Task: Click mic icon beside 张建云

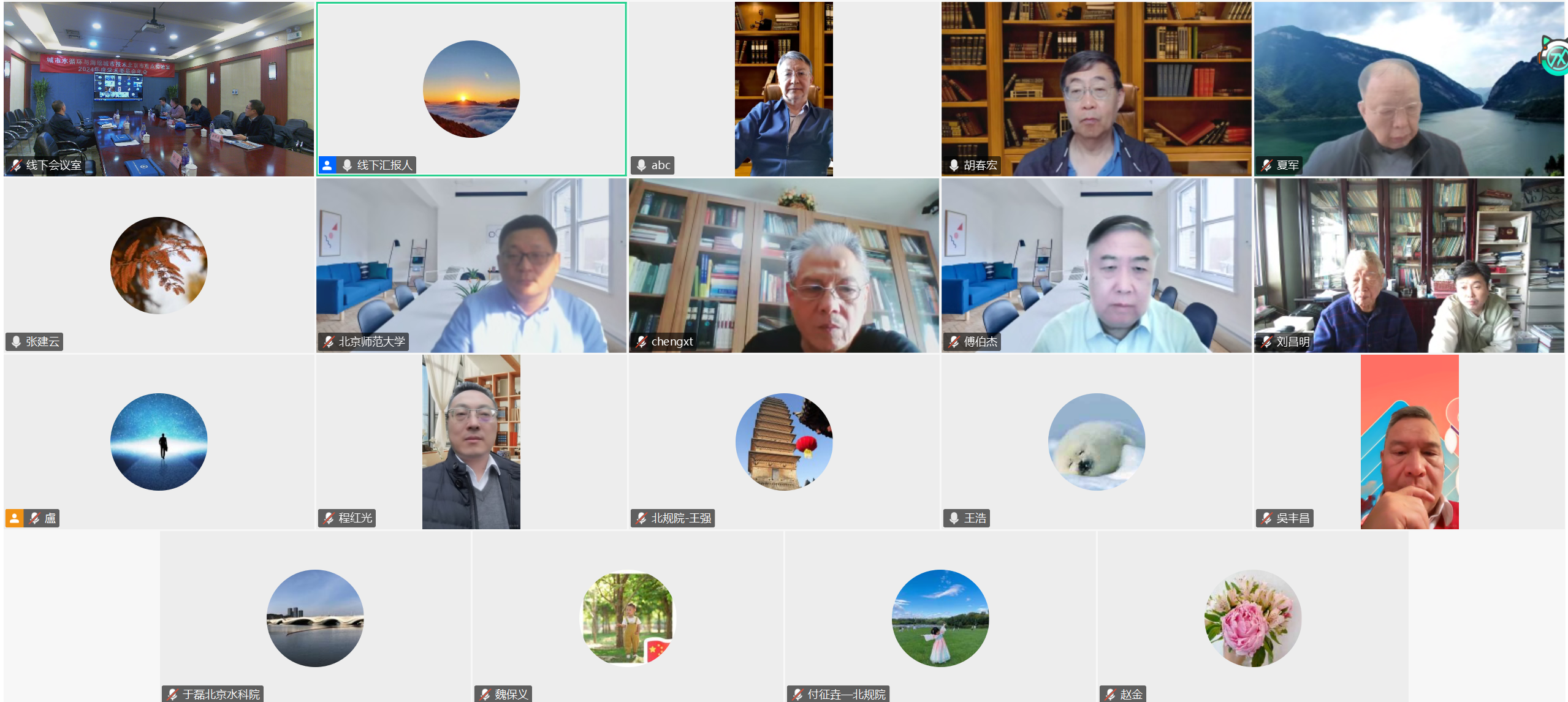Action: pos(16,342)
